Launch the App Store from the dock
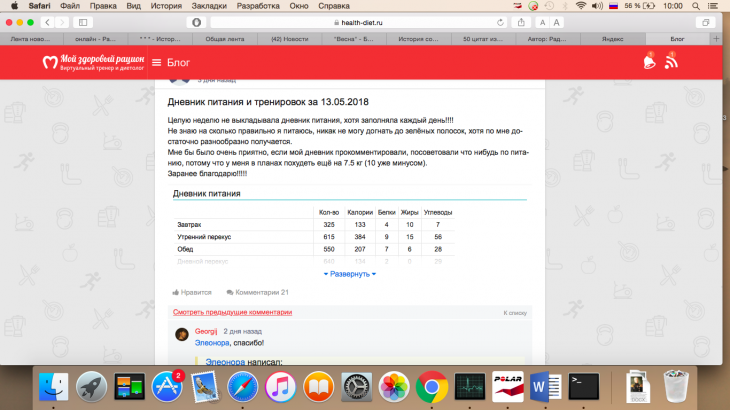 tap(166, 386)
